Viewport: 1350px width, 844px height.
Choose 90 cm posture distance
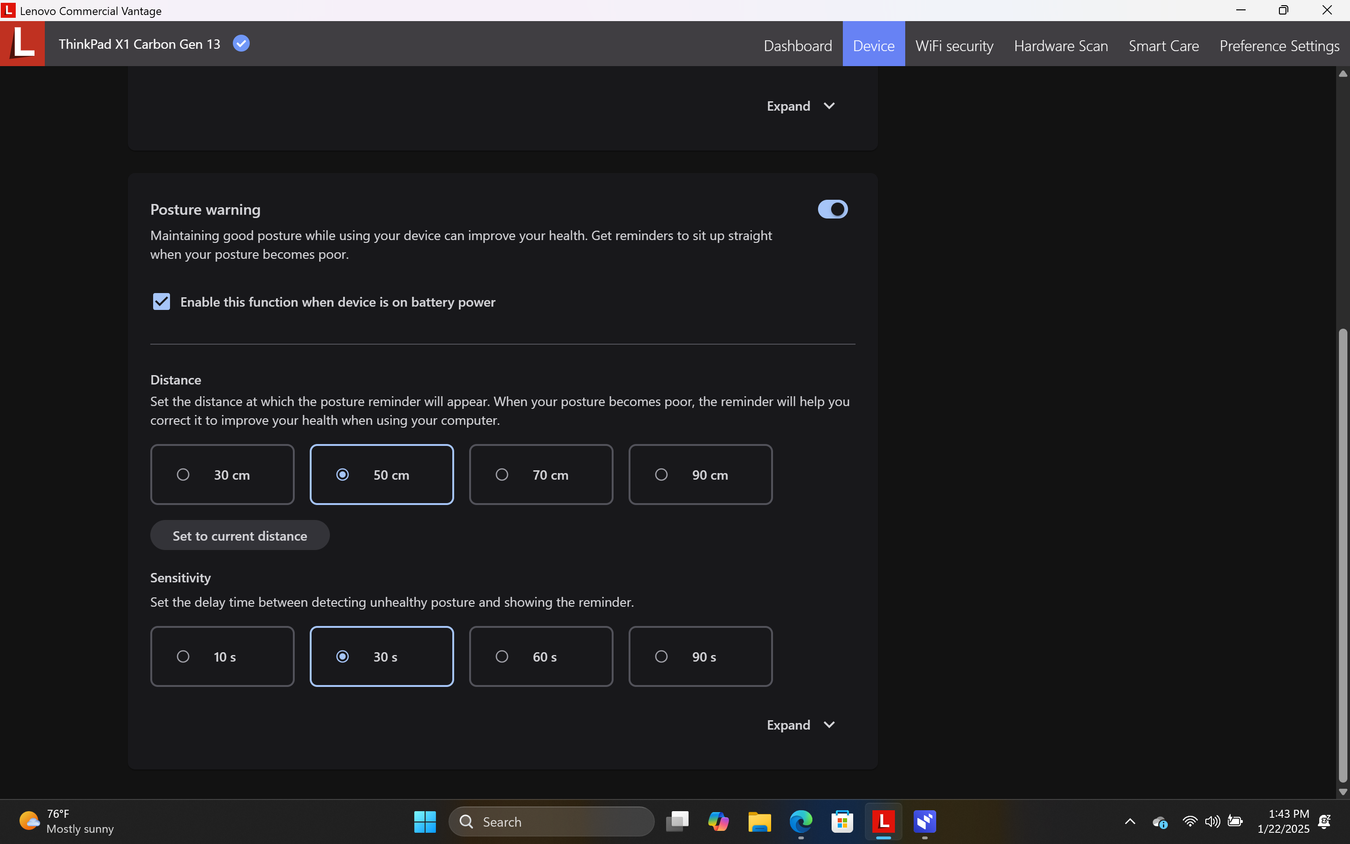tap(700, 475)
